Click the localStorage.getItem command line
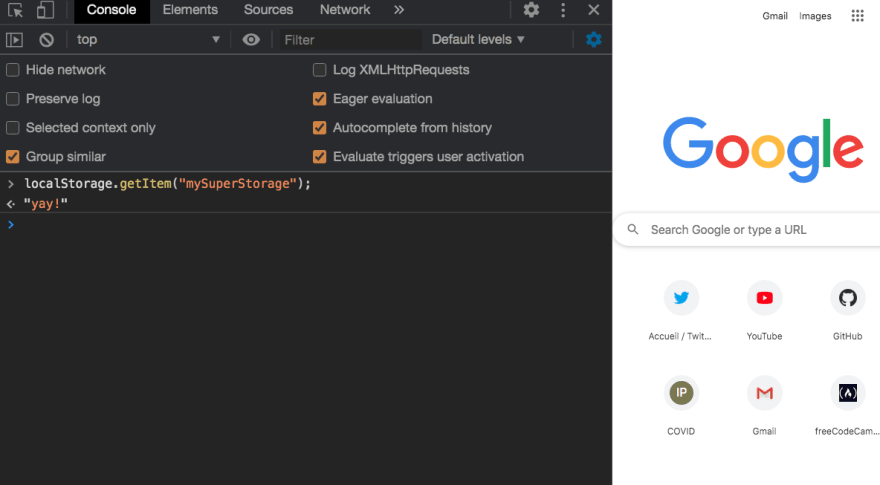The height and width of the screenshot is (485, 880). click(x=167, y=184)
